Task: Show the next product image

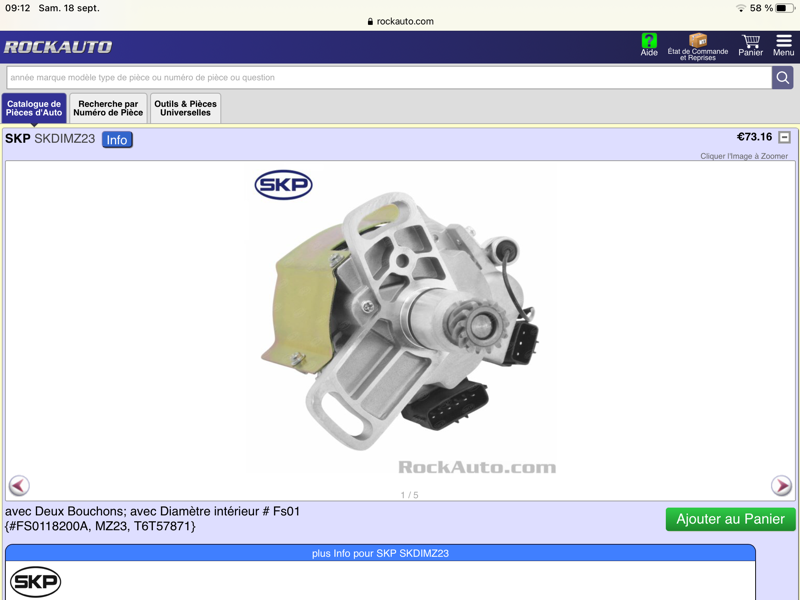Action: point(781,485)
